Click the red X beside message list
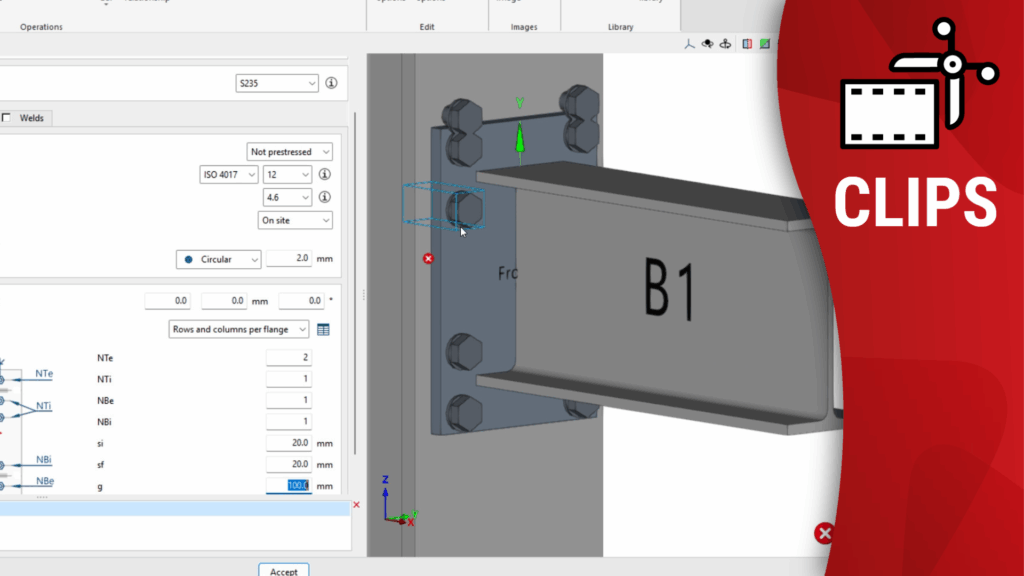This screenshot has width=1024, height=576. (356, 505)
